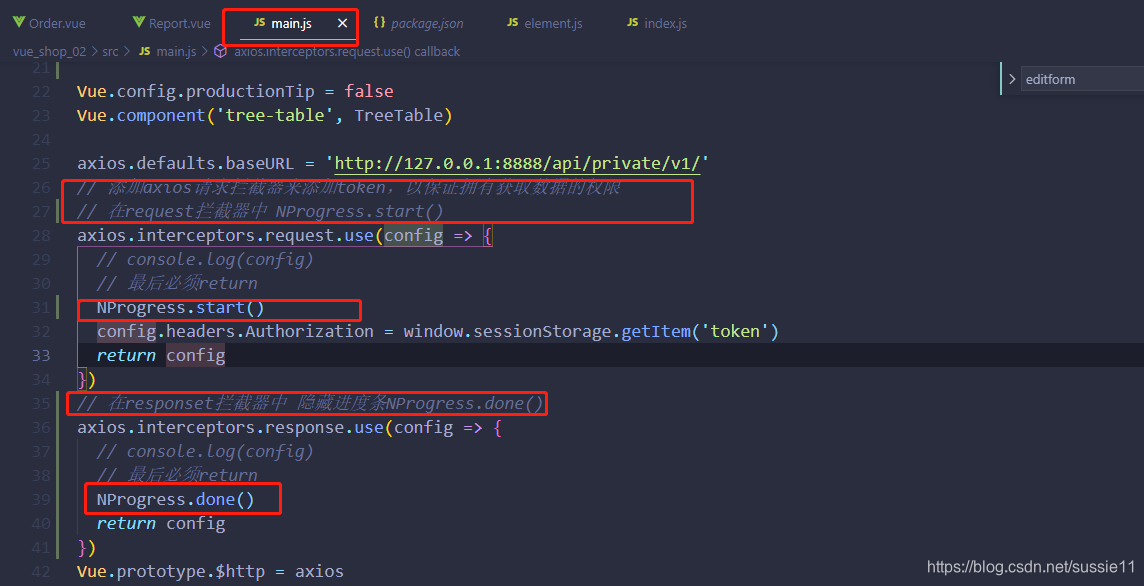The width and height of the screenshot is (1144, 586).
Task: Select axios.interceptors.request.use() callback breadcrumb
Action: pyautogui.click(x=347, y=51)
